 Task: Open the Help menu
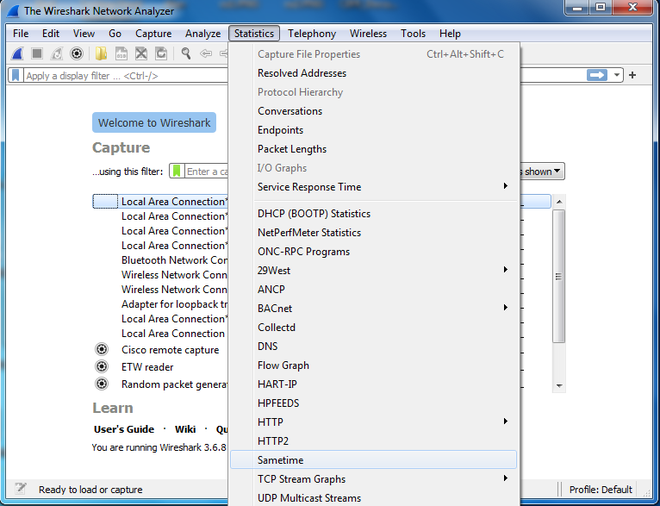(450, 33)
